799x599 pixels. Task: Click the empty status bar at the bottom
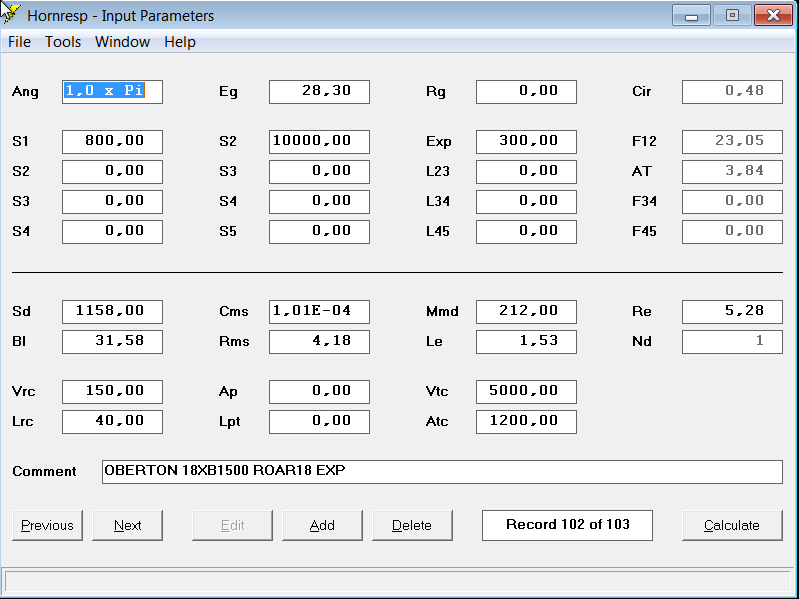397,581
